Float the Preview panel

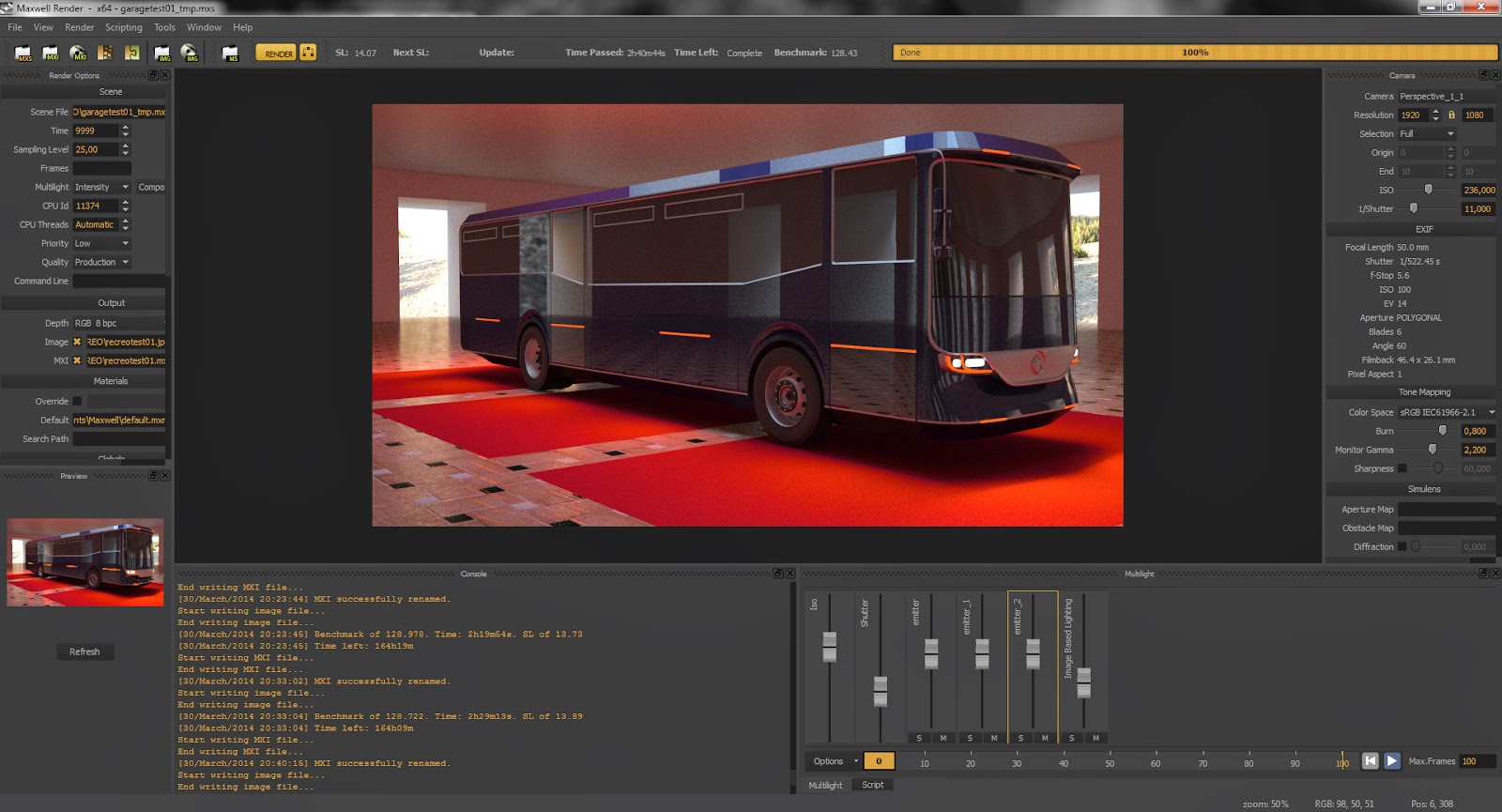(x=153, y=476)
